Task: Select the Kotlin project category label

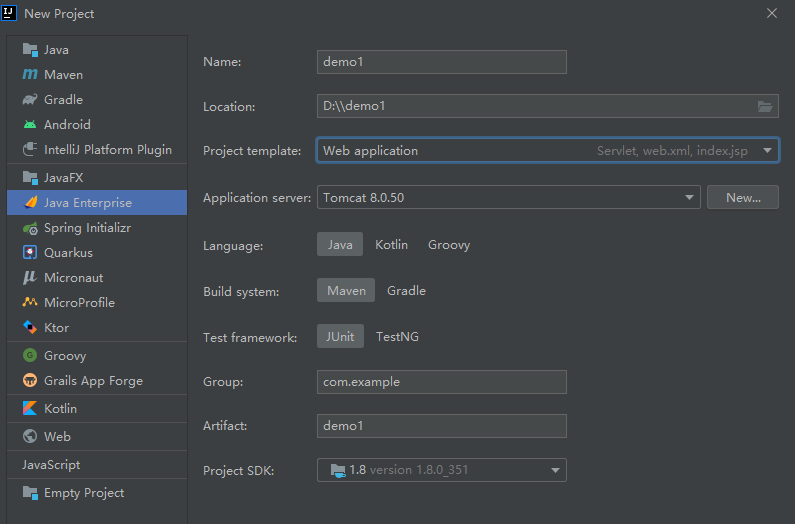Action: (60, 408)
